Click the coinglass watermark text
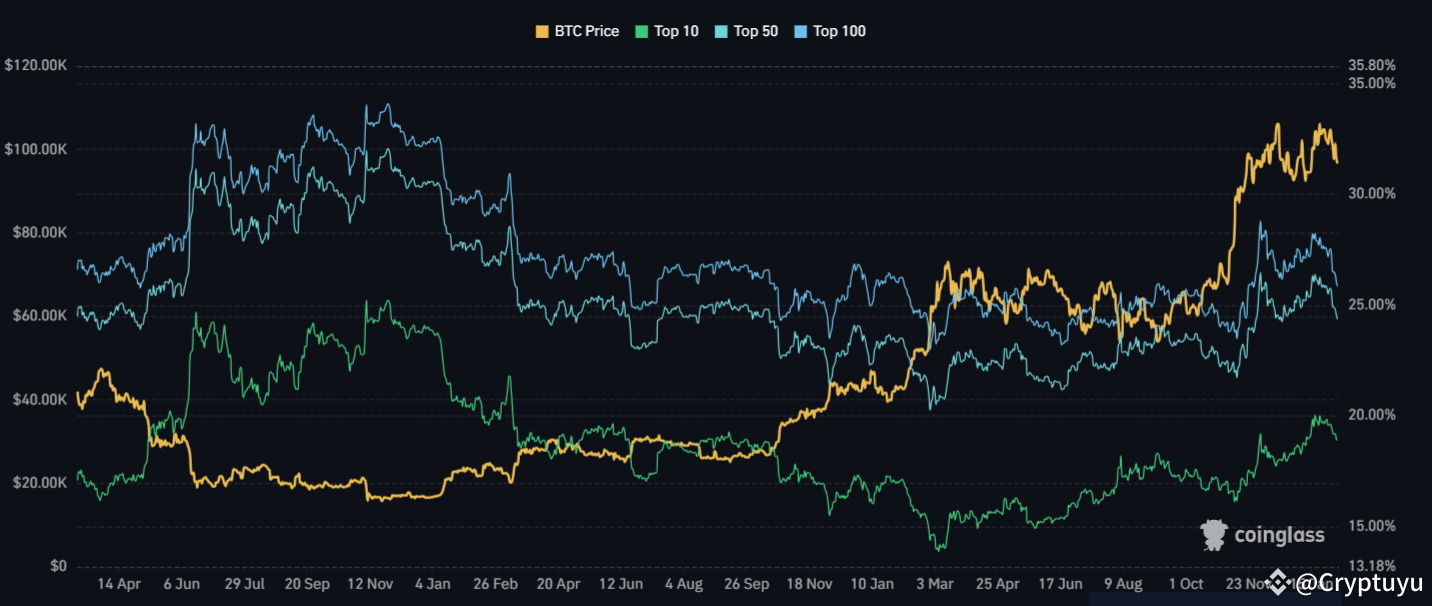Viewport: 1432px width, 606px height. pyautogui.click(x=1279, y=535)
